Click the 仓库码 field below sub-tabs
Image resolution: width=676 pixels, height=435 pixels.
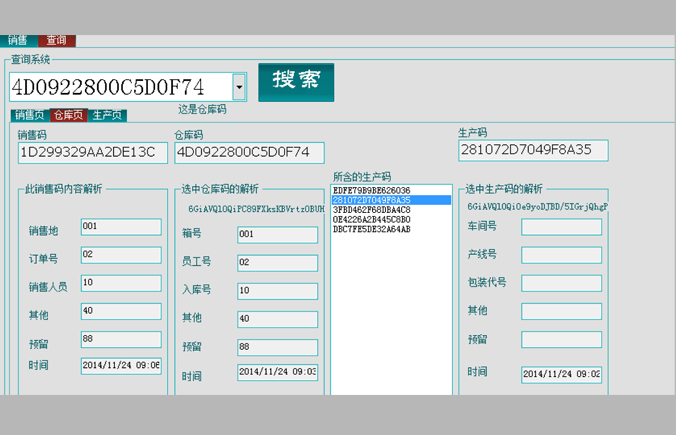point(249,153)
